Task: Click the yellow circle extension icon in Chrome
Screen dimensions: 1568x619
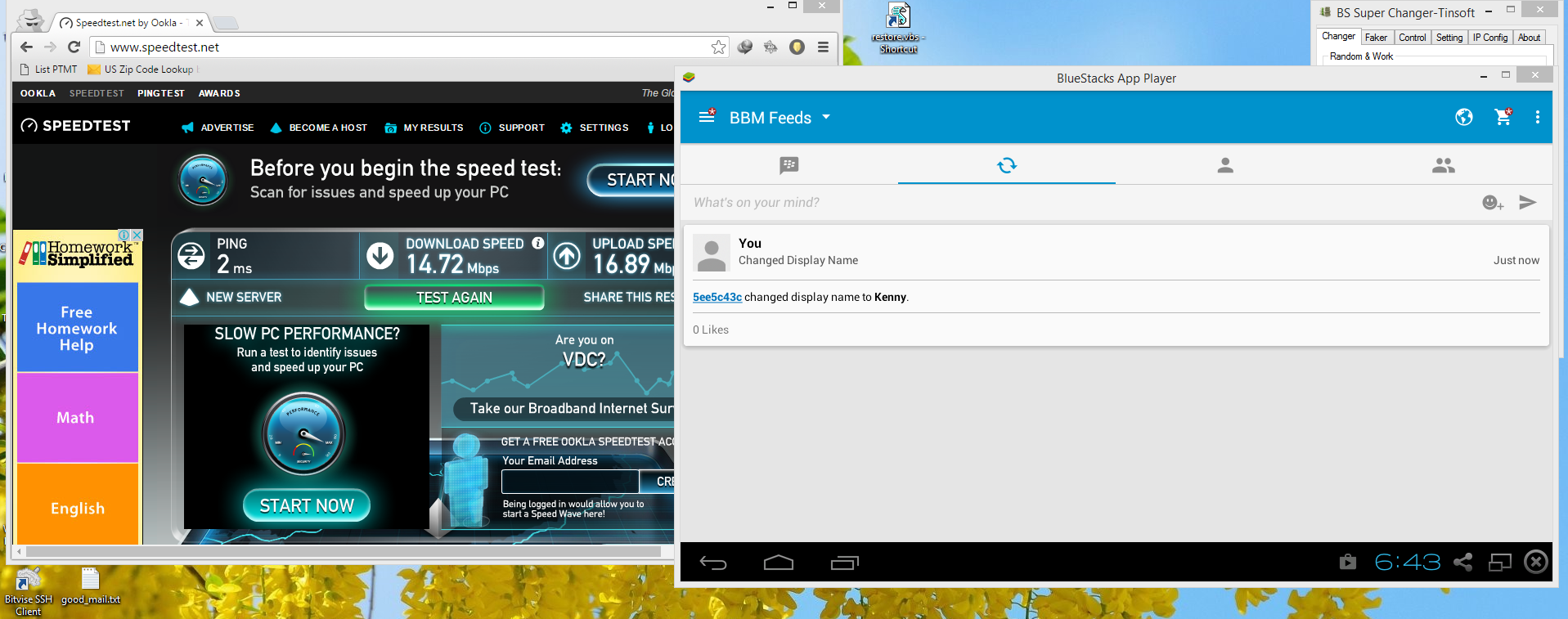Action: tap(797, 47)
